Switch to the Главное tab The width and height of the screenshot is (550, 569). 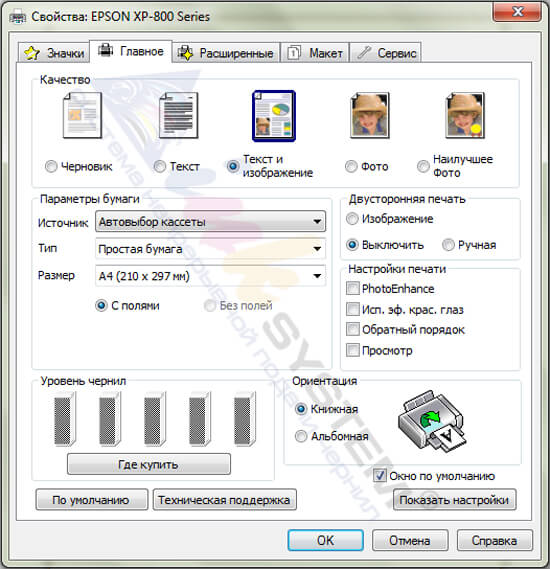131,51
